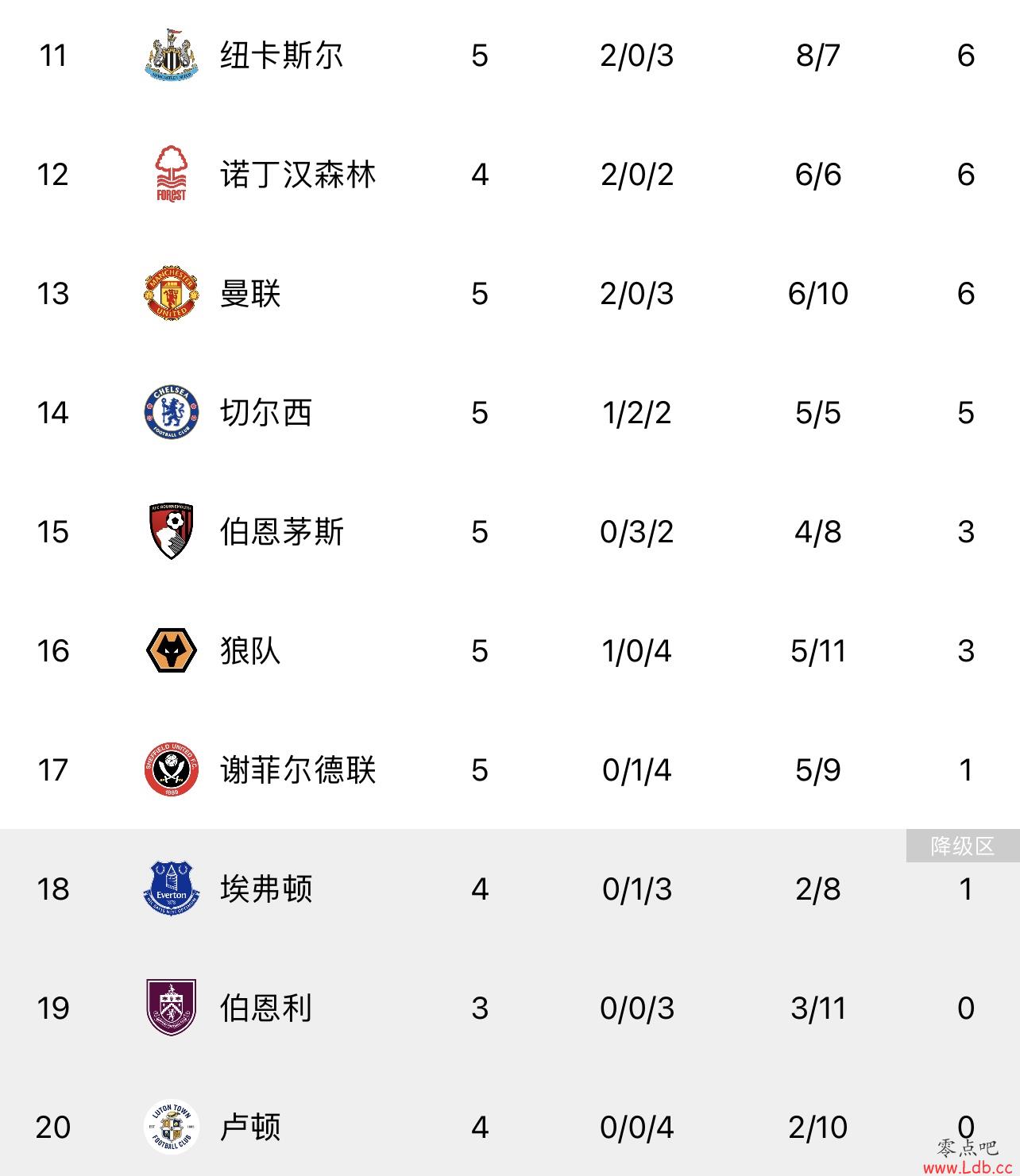
Task: Select the Sheffield United crest
Action: click(172, 769)
